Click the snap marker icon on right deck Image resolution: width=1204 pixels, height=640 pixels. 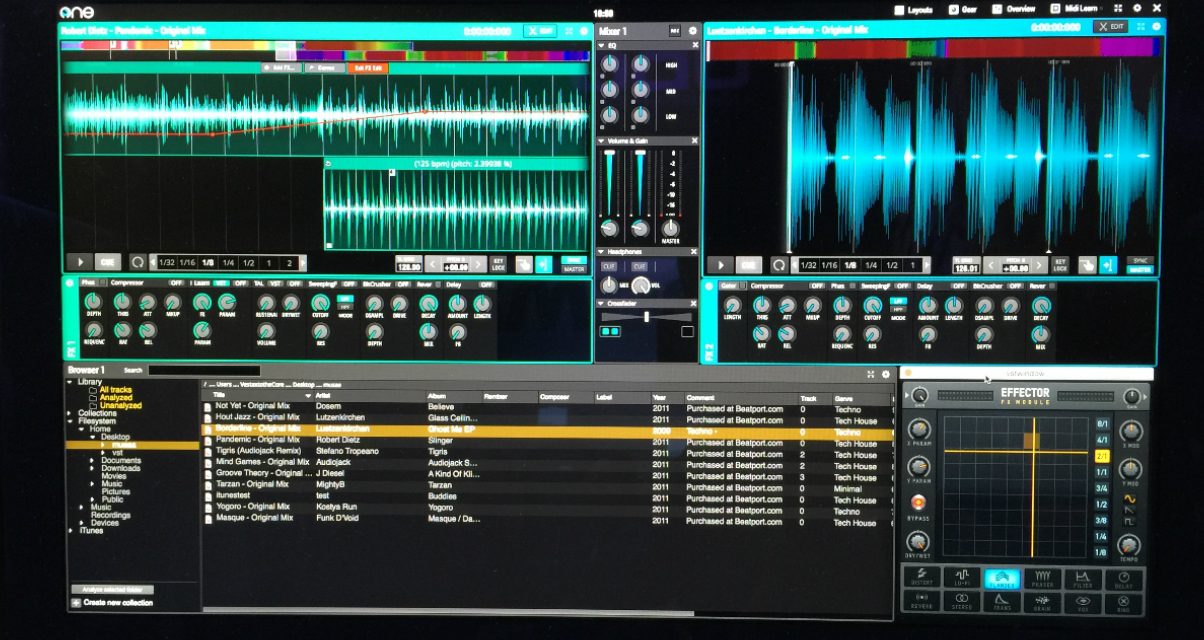coord(1108,265)
